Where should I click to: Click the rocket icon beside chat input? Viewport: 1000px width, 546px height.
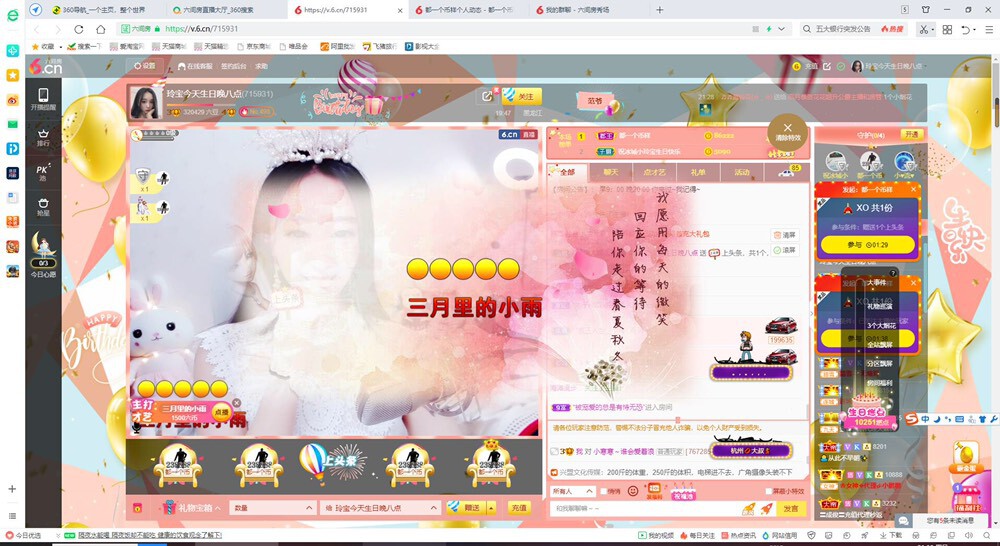(x=767, y=508)
